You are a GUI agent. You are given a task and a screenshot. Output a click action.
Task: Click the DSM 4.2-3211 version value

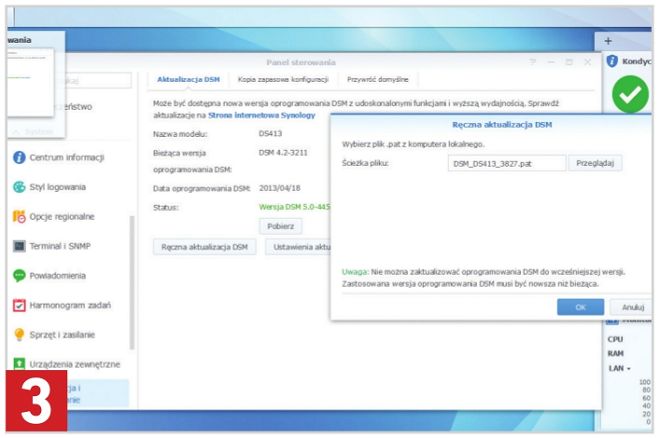tap(283, 152)
